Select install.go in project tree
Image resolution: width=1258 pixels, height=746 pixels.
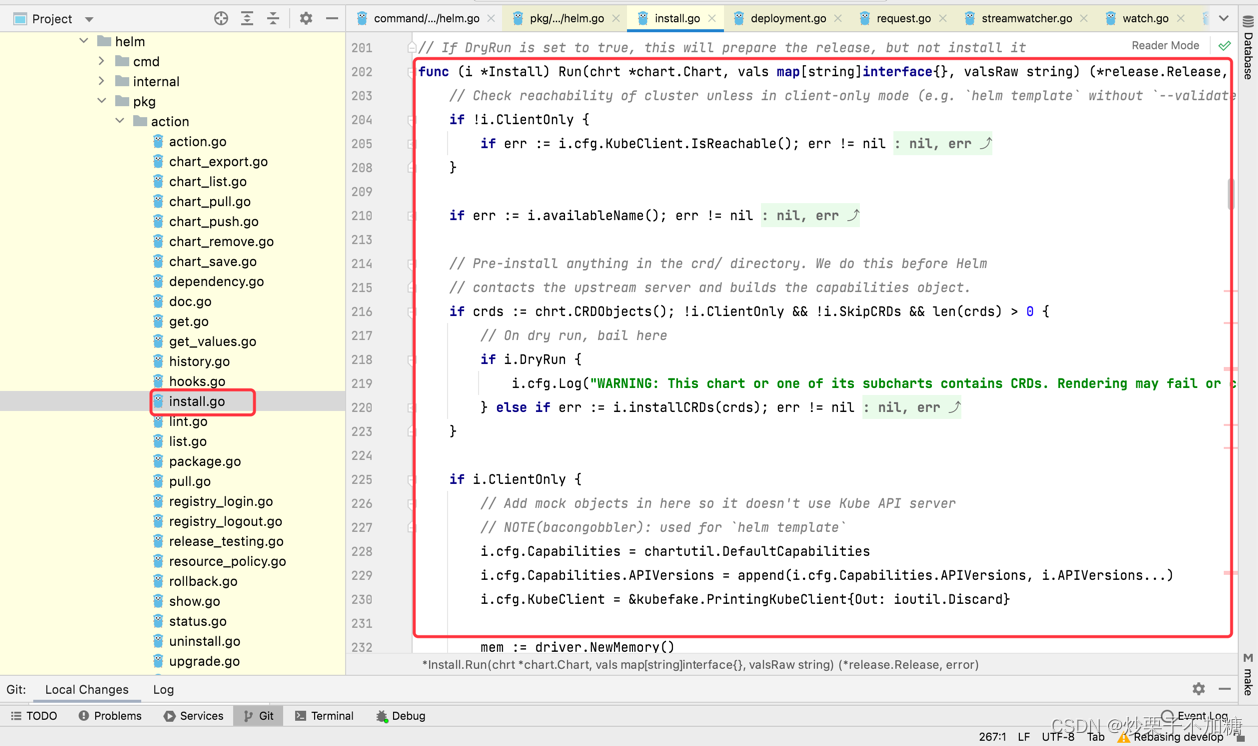pos(197,401)
